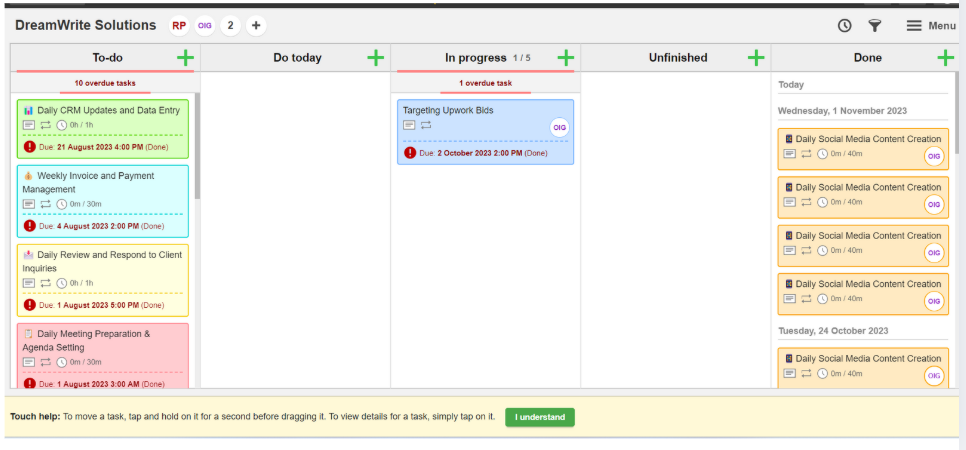Open the hamburger Menu
Screen dimensions: 966x450
point(930,26)
